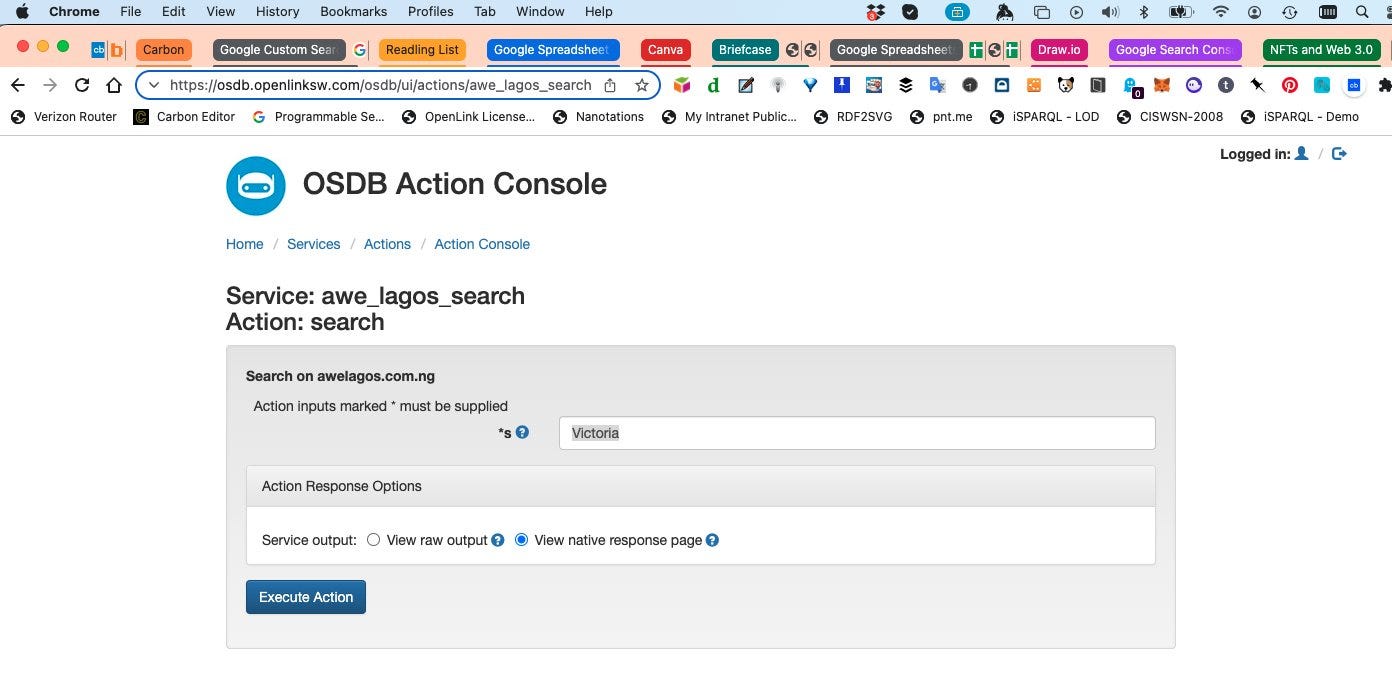This screenshot has width=1392, height=697.
Task: Open the Bookmarks menu
Action: [x=353, y=12]
